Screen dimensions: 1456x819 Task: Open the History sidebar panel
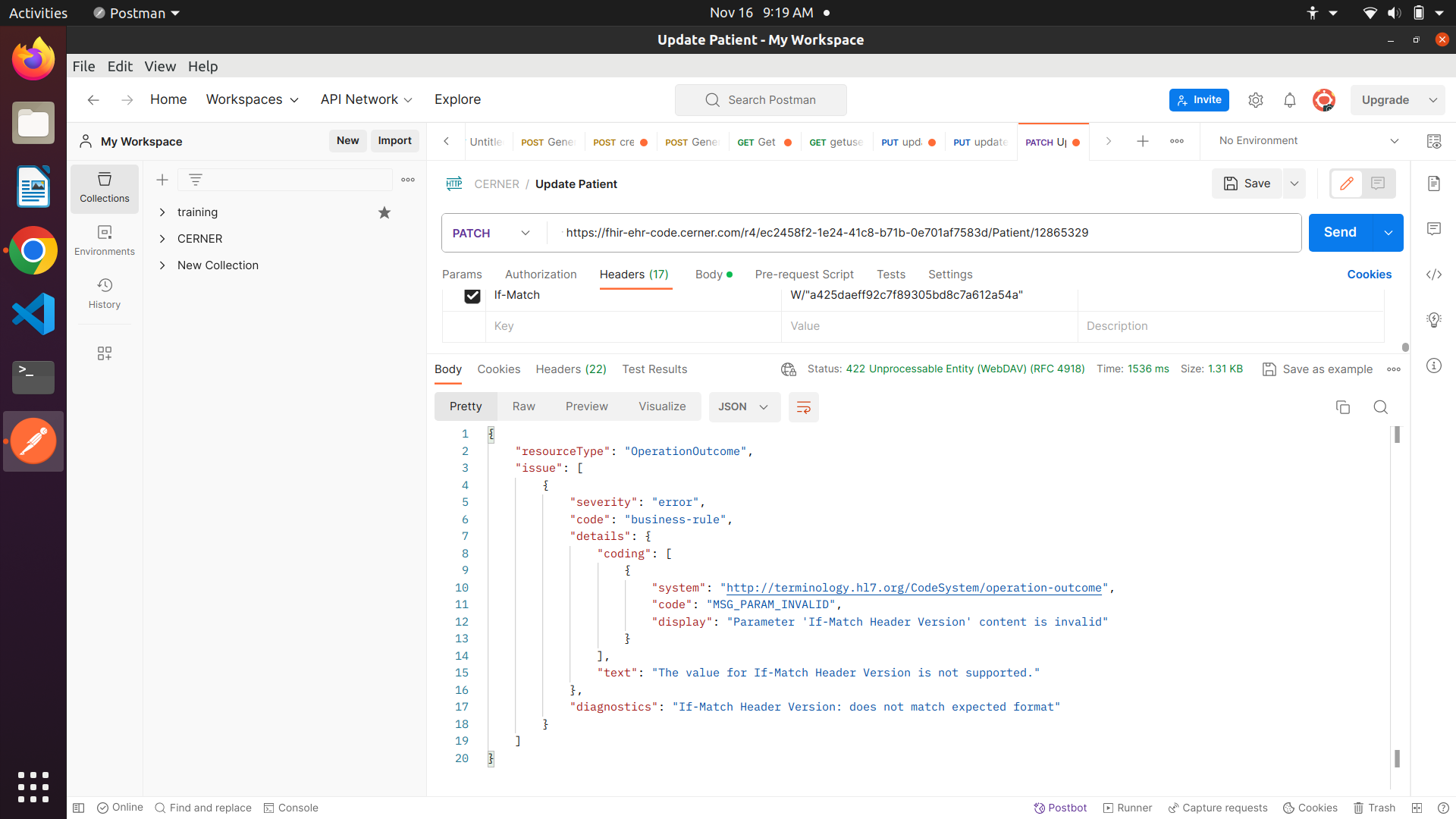(105, 293)
